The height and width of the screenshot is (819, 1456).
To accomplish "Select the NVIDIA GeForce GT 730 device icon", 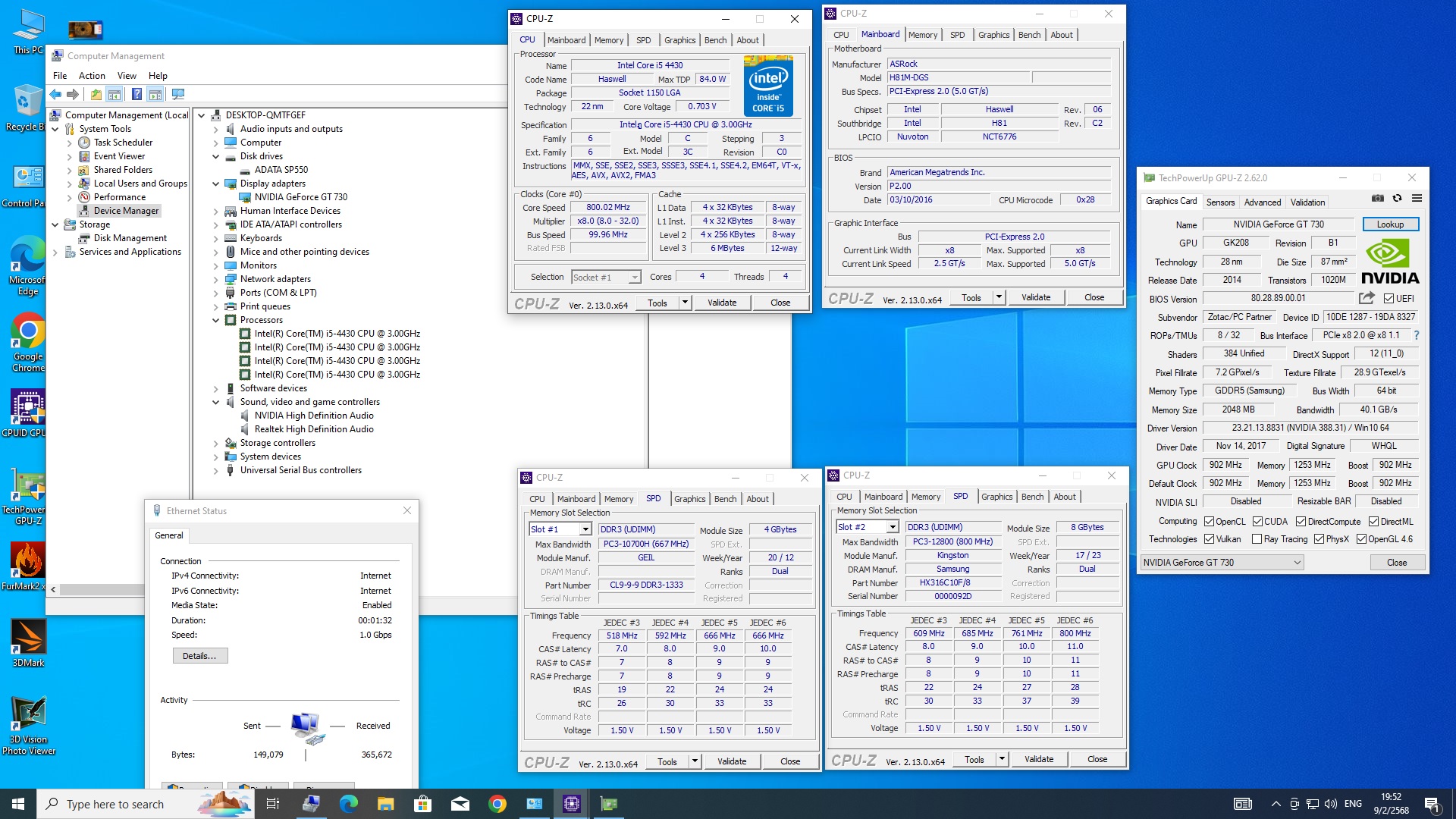I will coord(245,197).
